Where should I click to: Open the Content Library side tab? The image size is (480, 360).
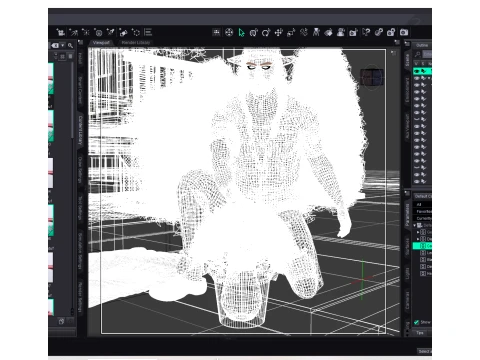pyautogui.click(x=80, y=130)
